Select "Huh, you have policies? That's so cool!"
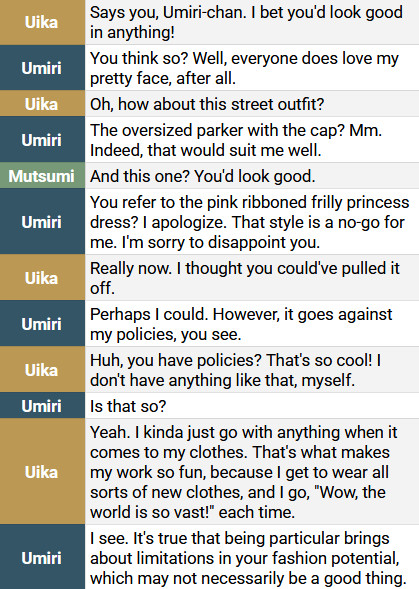This screenshot has height=589, width=419. pos(231,360)
